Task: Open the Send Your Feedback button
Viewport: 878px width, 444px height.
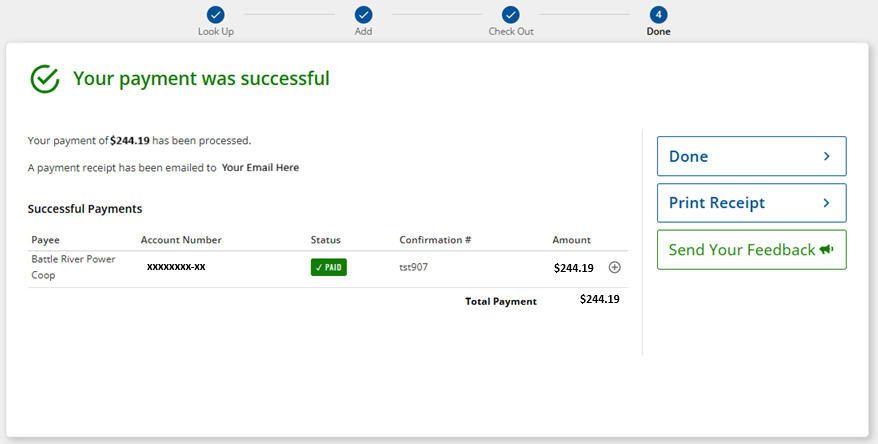Action: [x=751, y=250]
